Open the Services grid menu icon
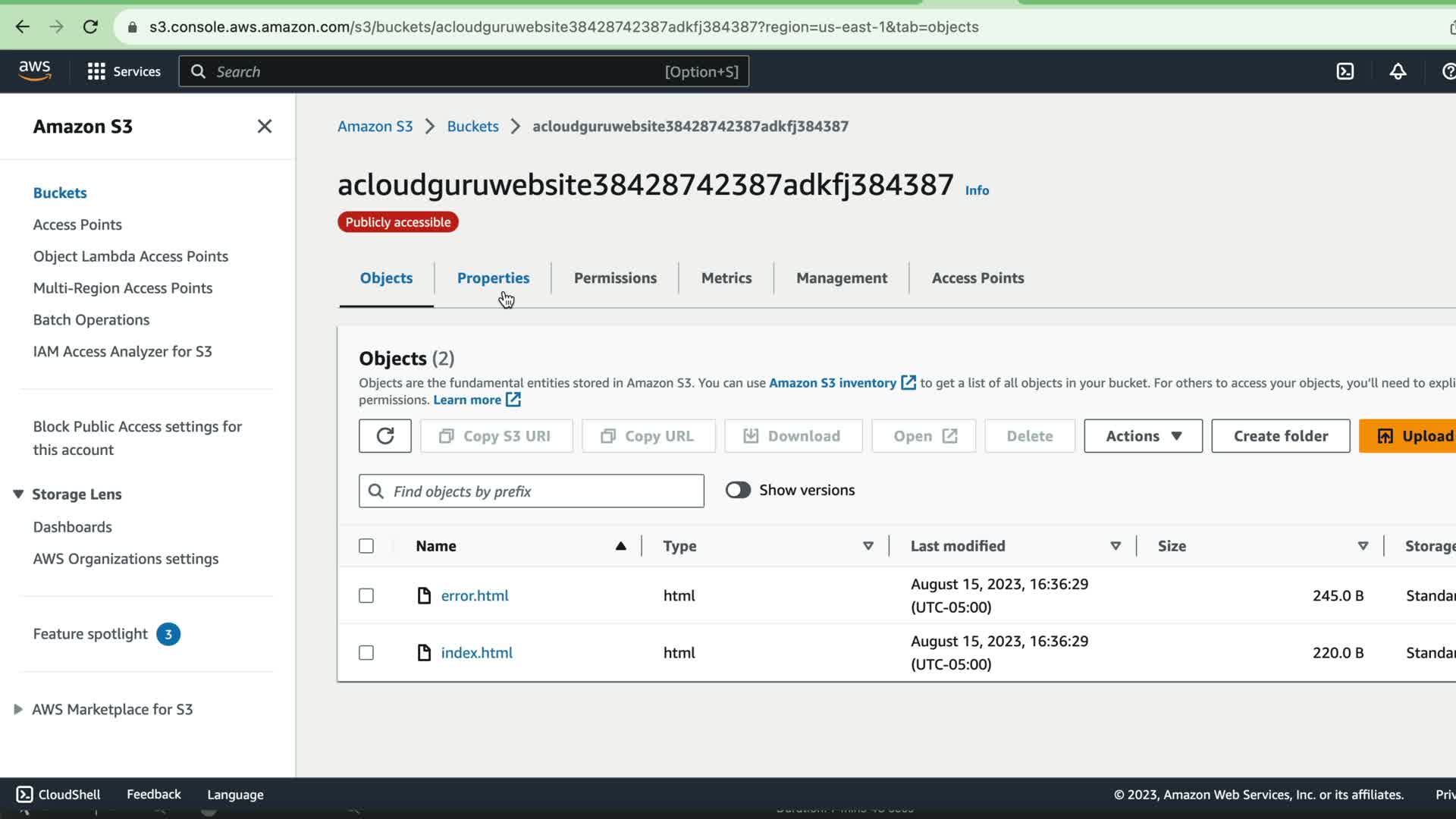 (96, 71)
